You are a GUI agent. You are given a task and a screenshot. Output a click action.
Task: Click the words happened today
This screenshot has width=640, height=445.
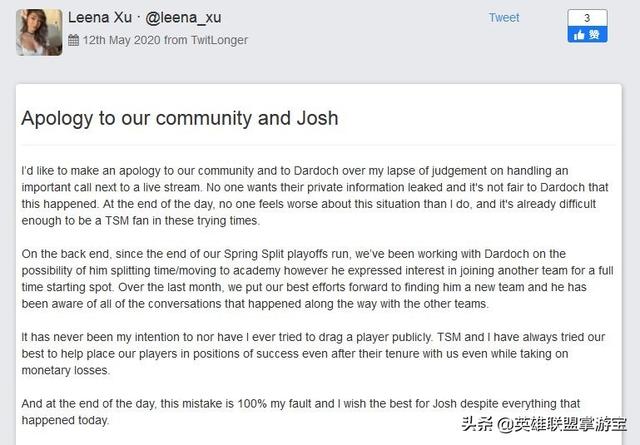tap(65, 420)
